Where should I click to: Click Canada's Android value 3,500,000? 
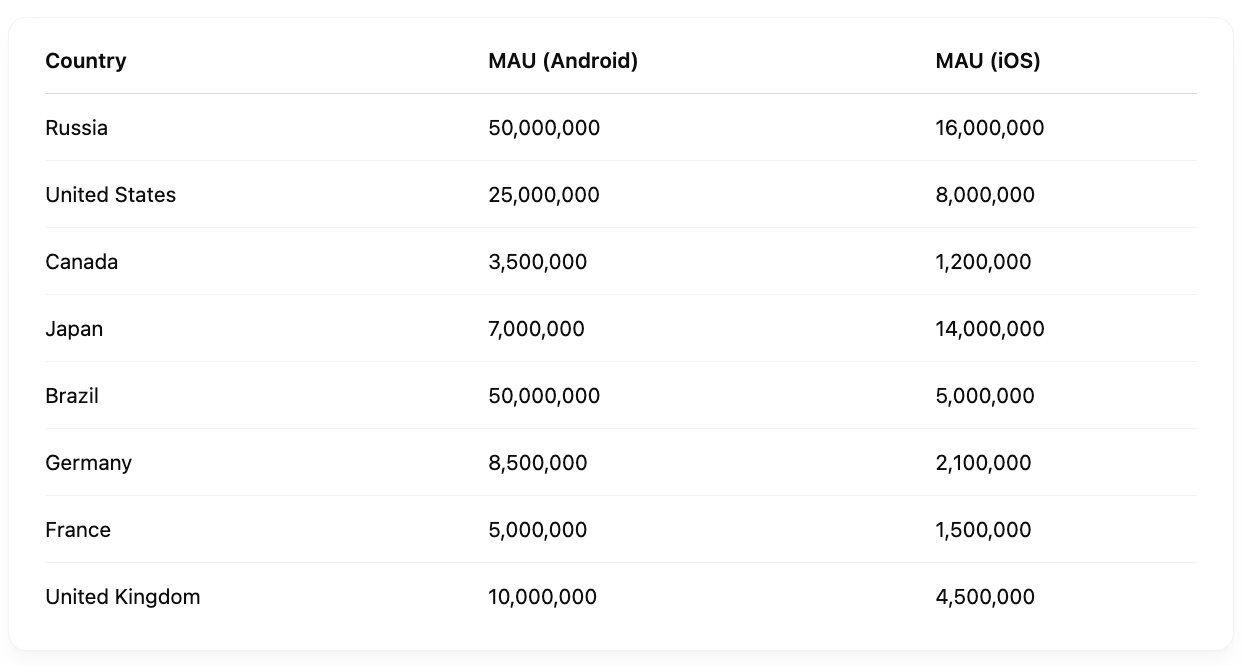pos(538,262)
